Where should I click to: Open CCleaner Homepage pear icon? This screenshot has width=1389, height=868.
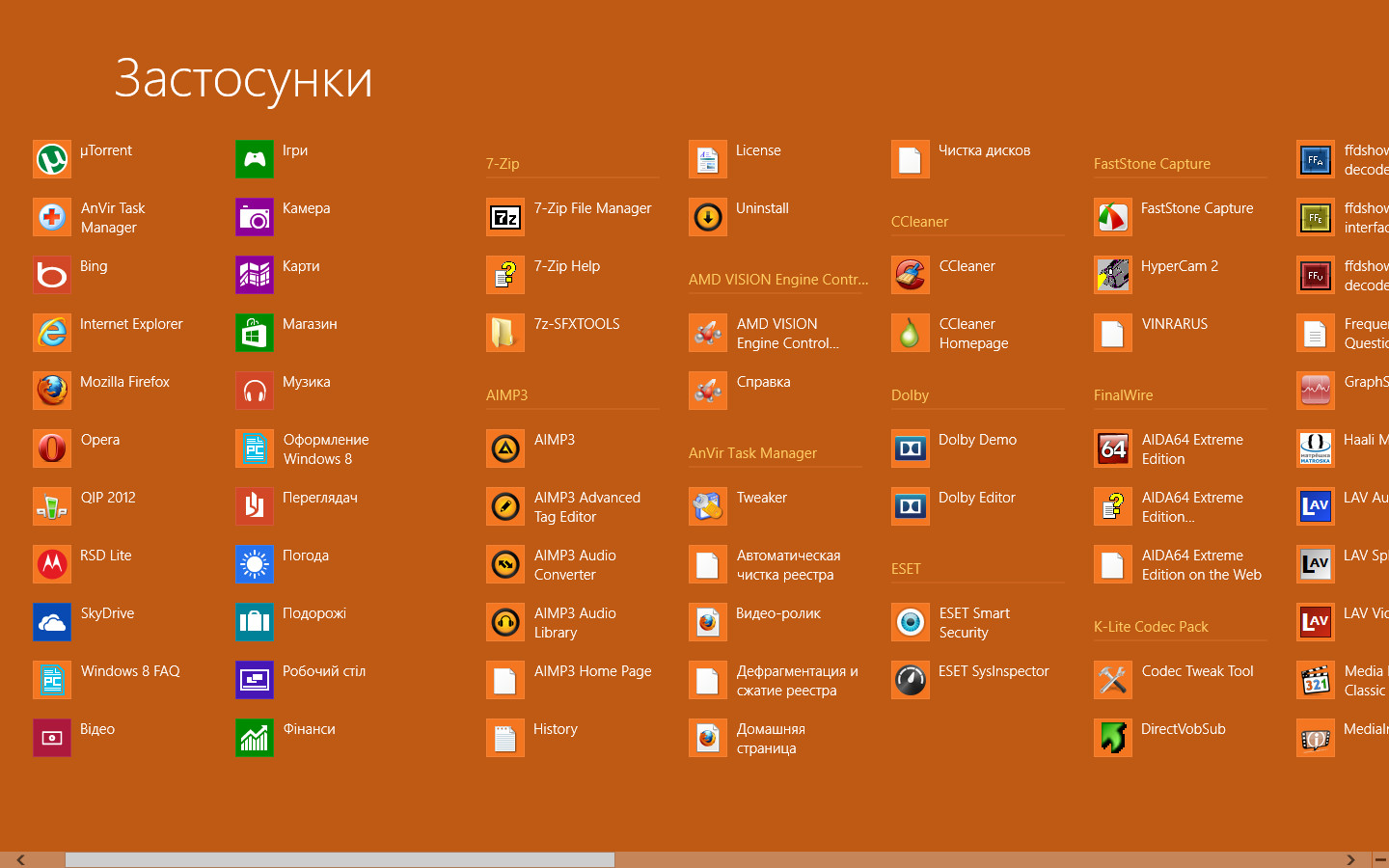point(911,333)
